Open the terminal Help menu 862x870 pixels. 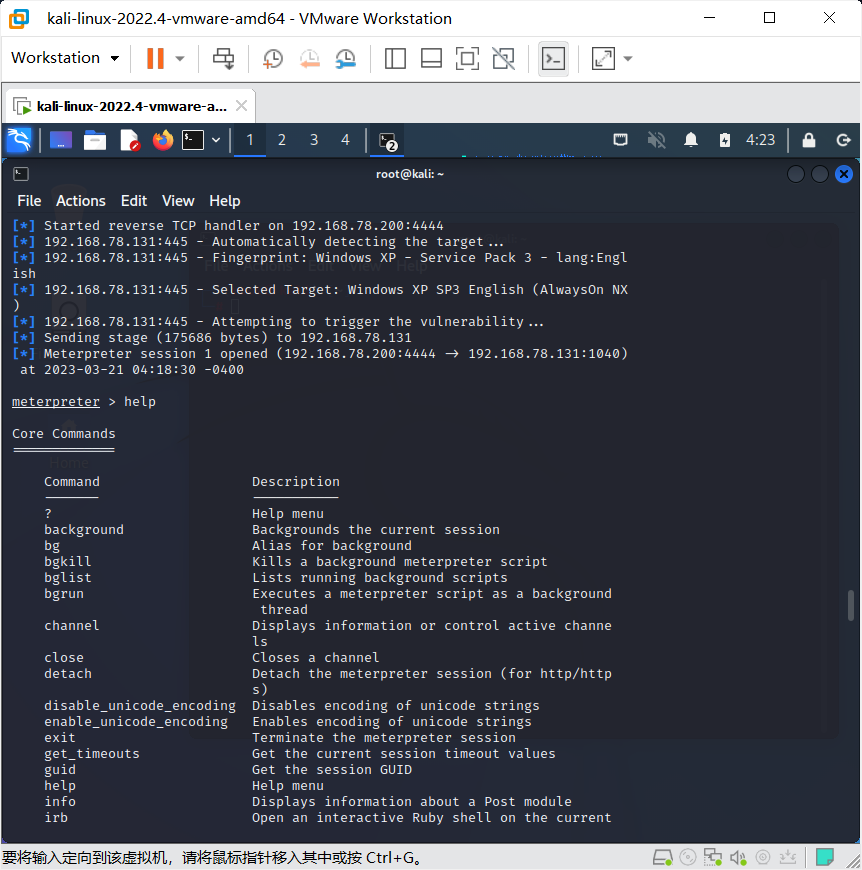tap(225, 201)
